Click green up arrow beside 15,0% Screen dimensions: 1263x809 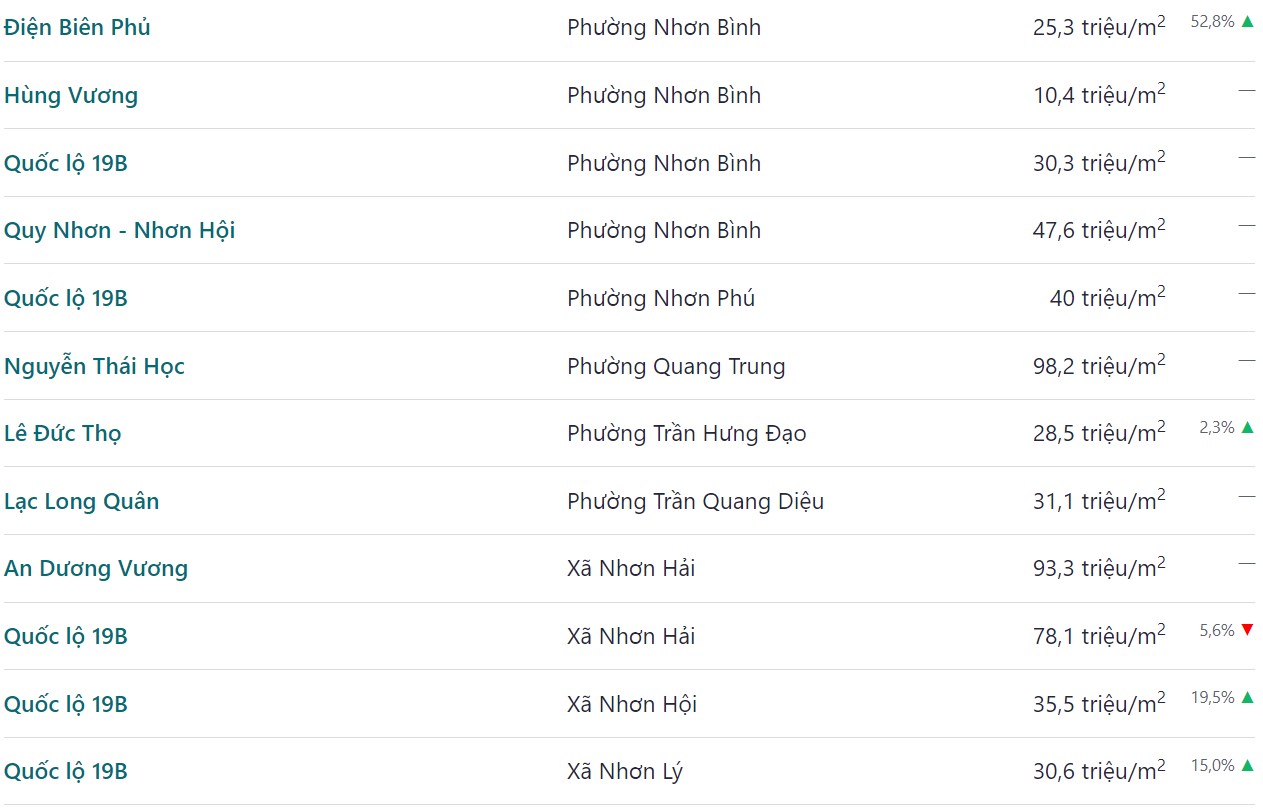point(1247,765)
